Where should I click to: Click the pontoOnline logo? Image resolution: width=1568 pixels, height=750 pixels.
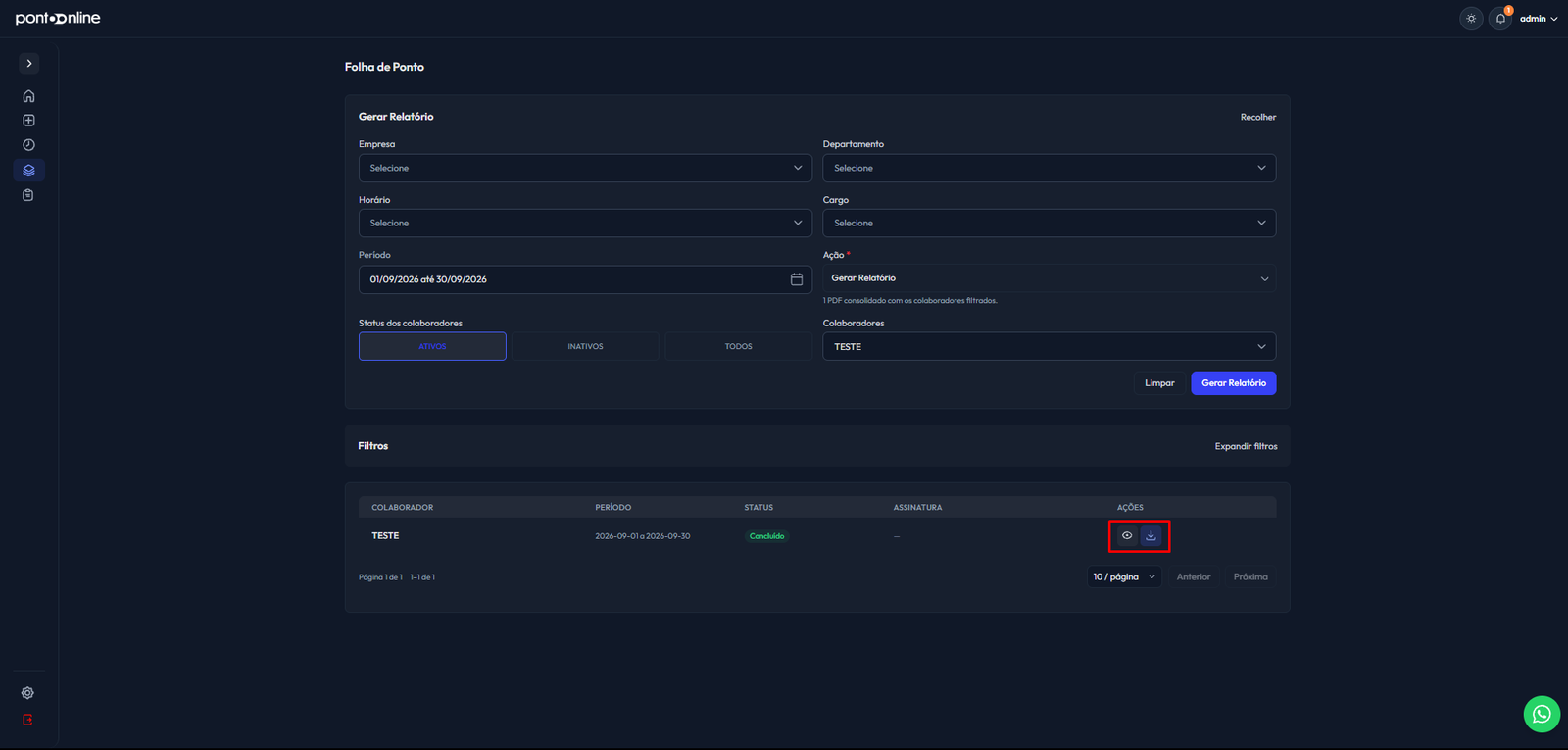(x=58, y=18)
